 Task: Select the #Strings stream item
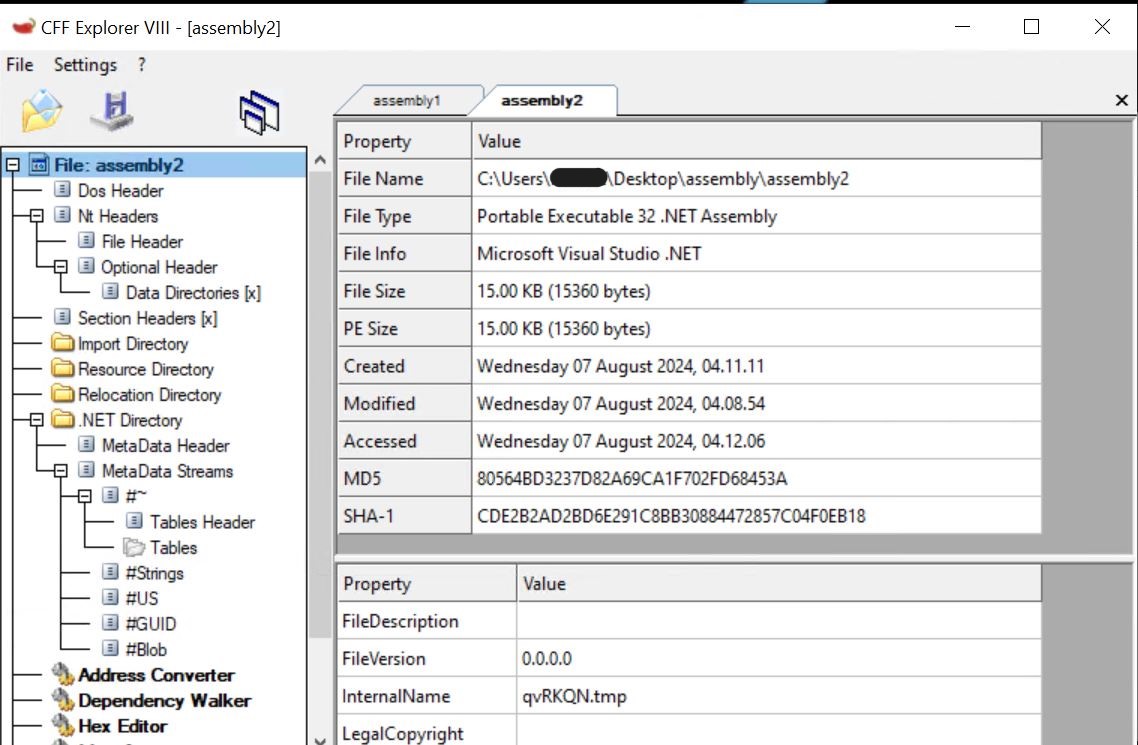coord(154,573)
